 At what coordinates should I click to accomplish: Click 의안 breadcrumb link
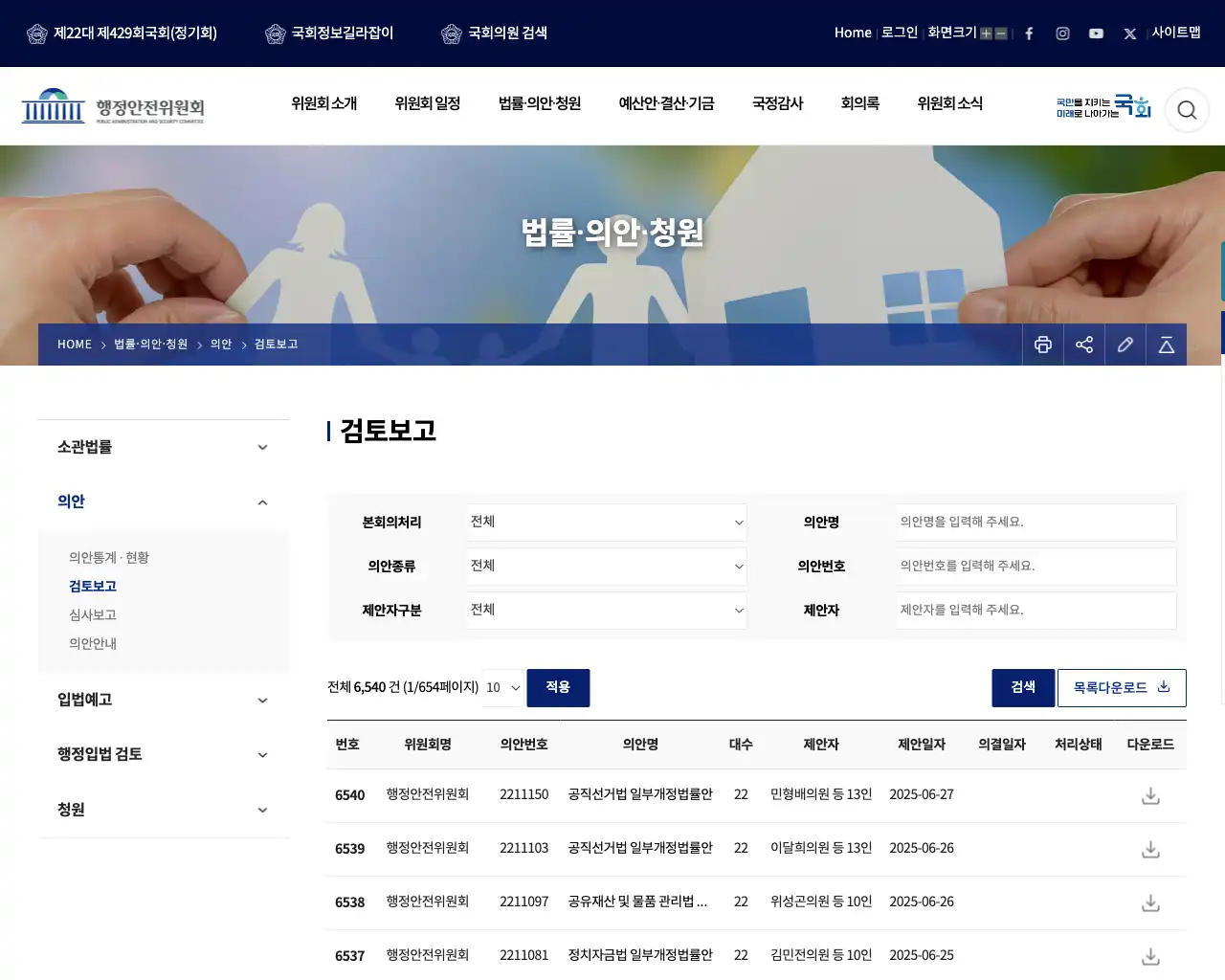point(221,345)
